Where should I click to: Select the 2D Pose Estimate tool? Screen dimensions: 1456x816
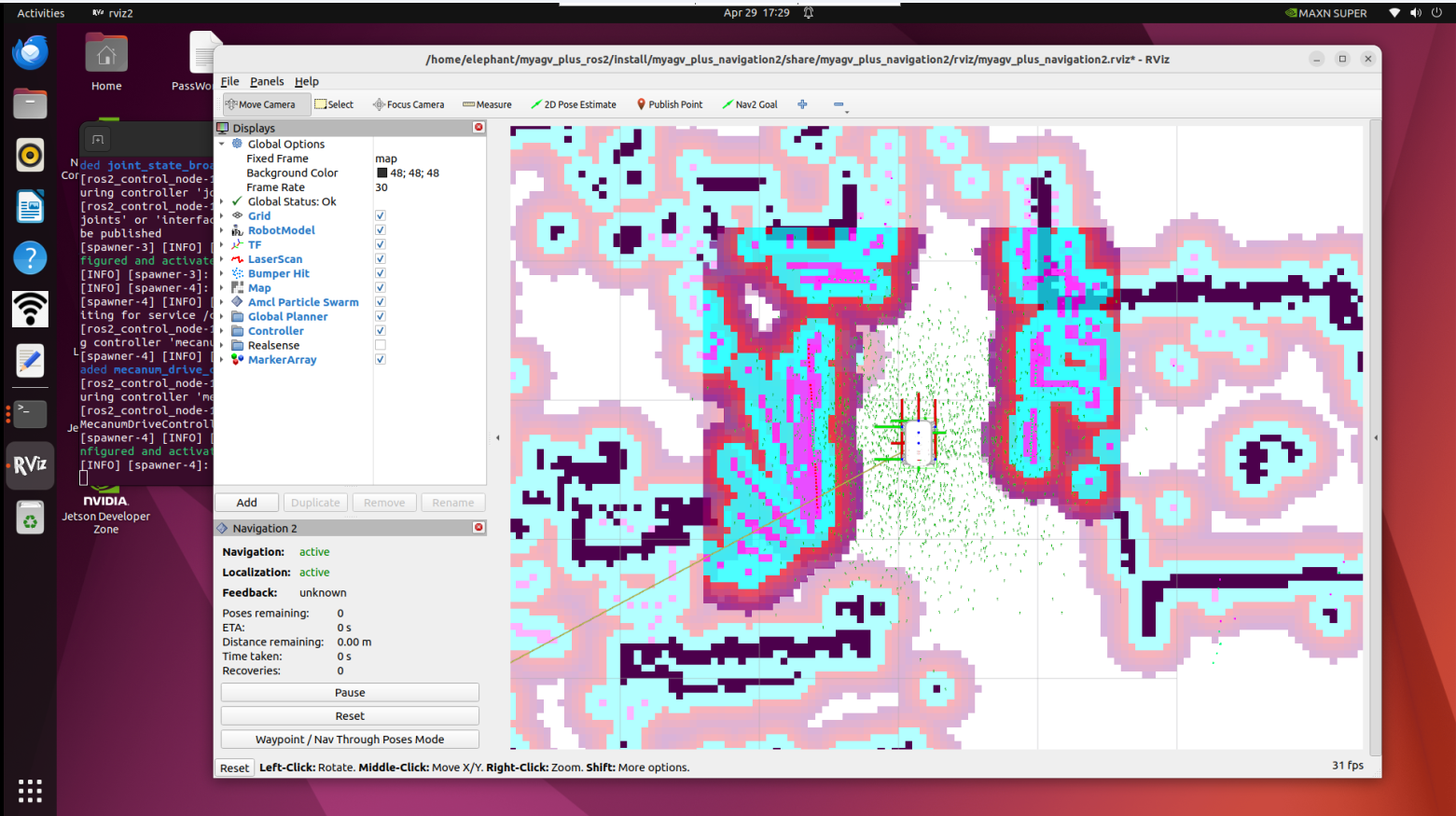pyautogui.click(x=574, y=104)
